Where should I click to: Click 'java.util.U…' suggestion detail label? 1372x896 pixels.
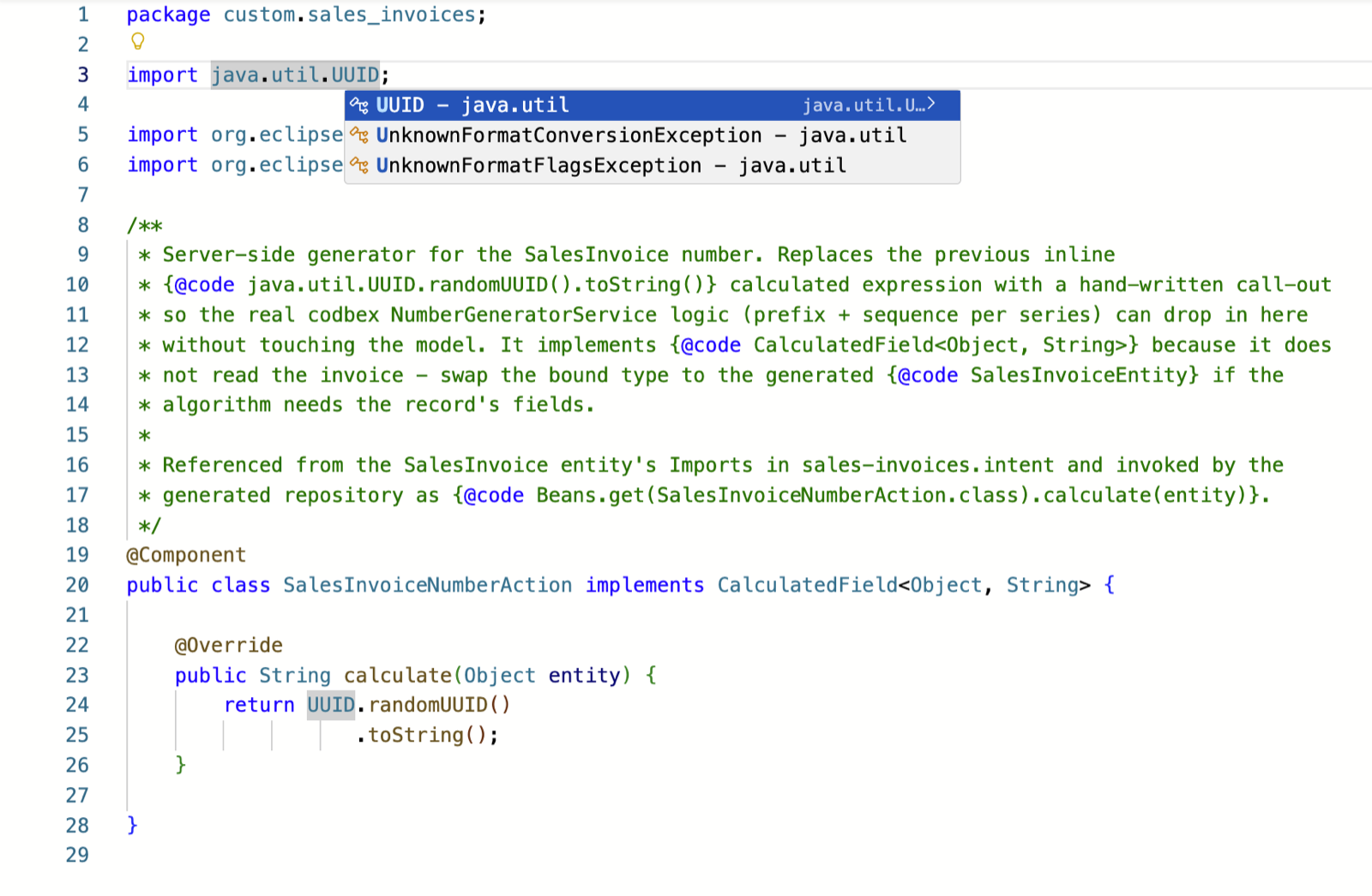pos(864,105)
